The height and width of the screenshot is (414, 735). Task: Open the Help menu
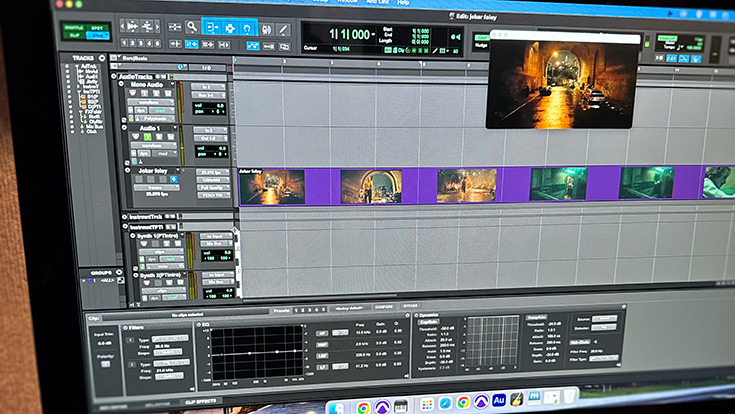pyautogui.click(x=403, y=2)
